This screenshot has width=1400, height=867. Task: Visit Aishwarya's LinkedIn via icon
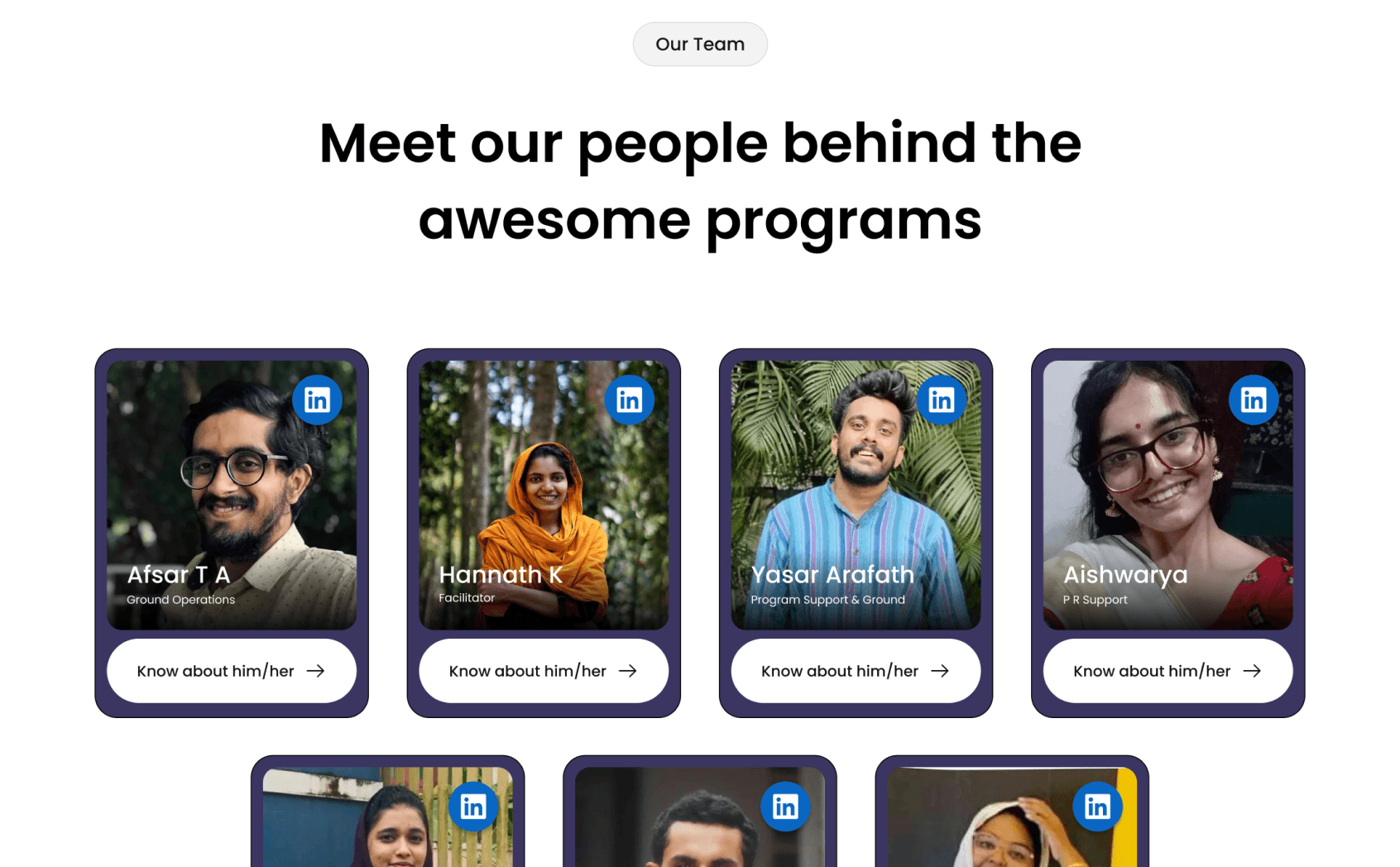[x=1254, y=400]
